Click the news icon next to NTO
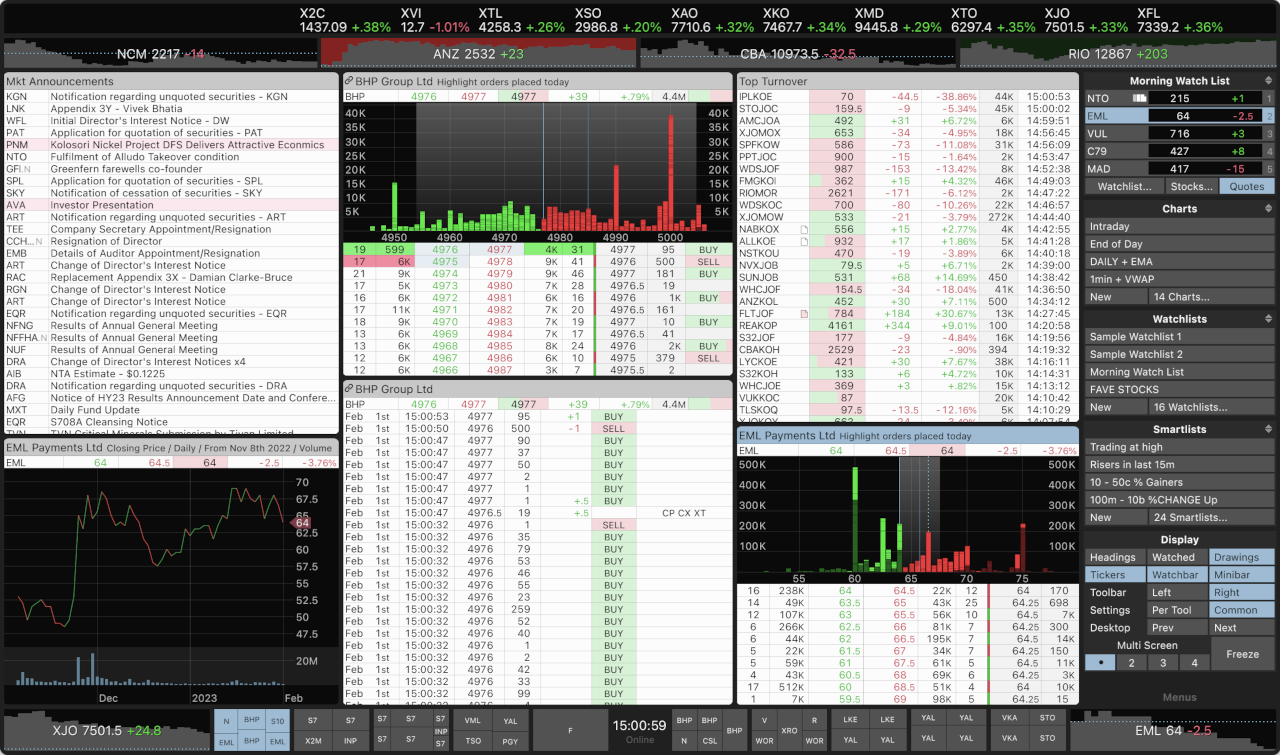Image resolution: width=1280 pixels, height=755 pixels. coord(1138,98)
